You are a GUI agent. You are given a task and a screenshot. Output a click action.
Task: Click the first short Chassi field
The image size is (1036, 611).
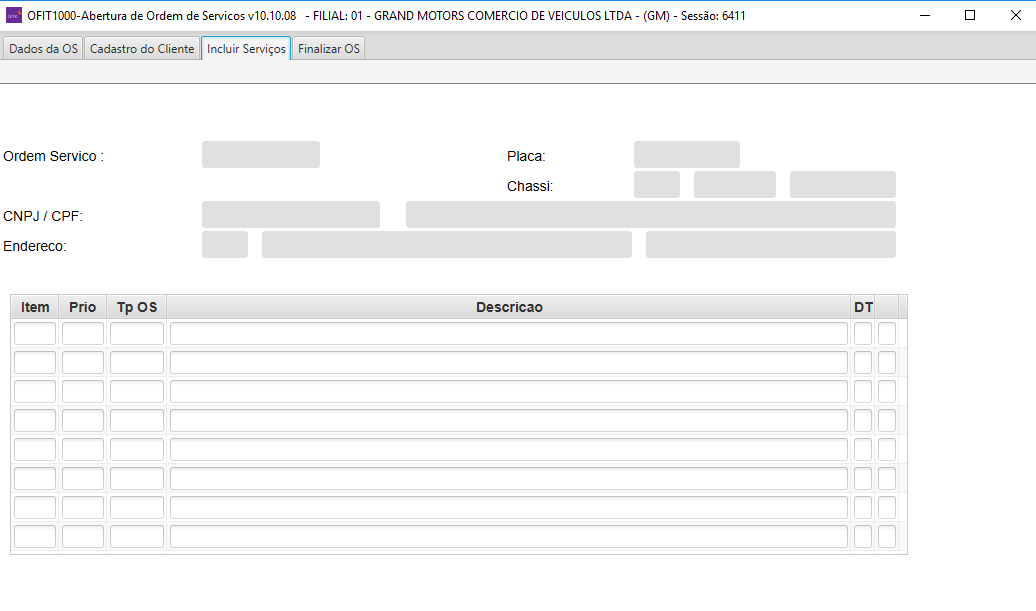pyautogui.click(x=657, y=184)
